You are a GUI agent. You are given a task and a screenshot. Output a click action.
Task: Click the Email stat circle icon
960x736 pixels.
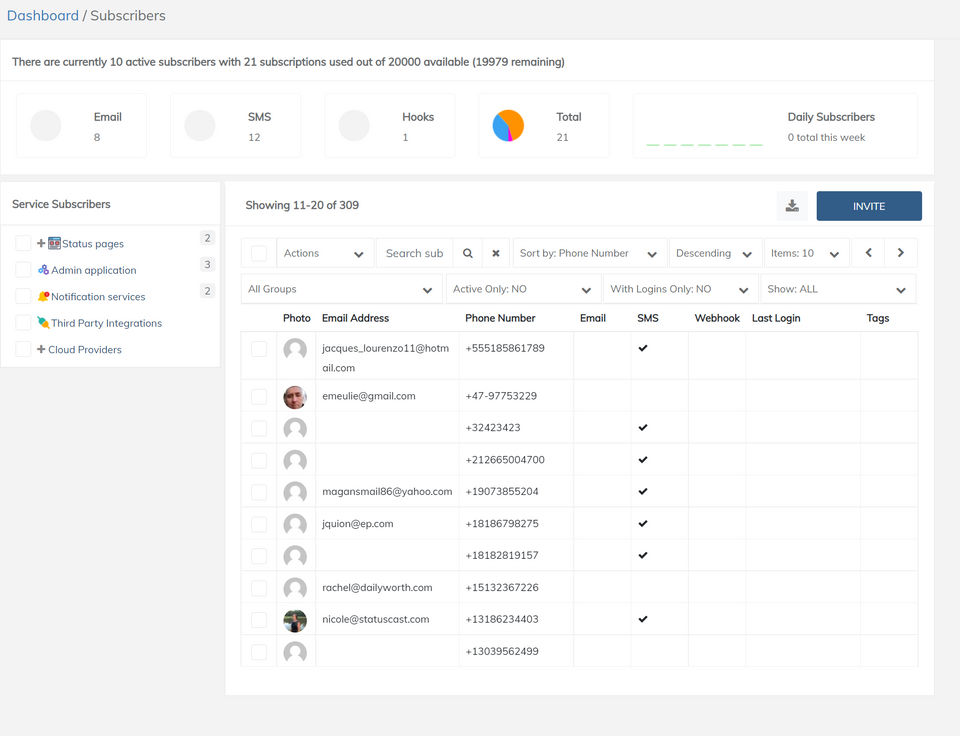pos(46,126)
